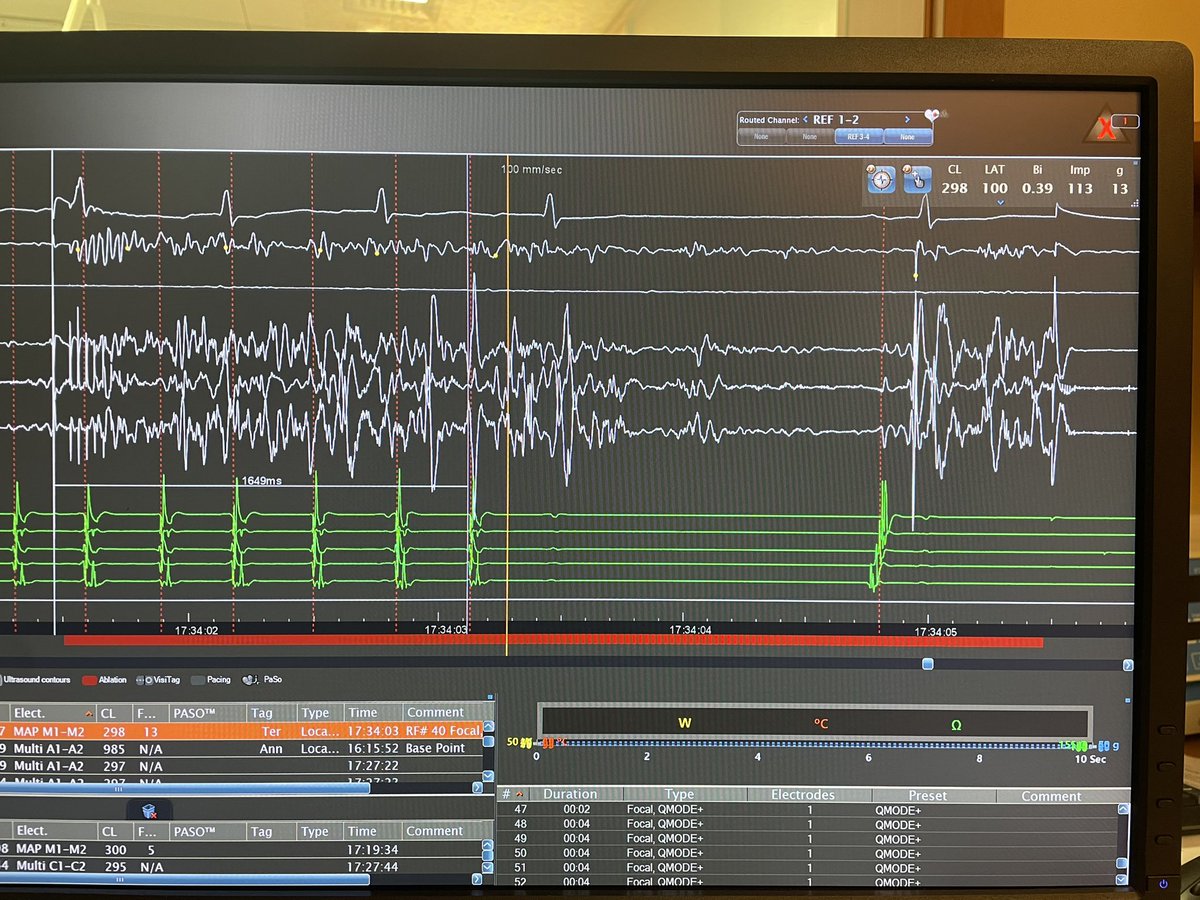Click the None button right of REF 3-4
The image size is (1200, 900).
click(907, 137)
